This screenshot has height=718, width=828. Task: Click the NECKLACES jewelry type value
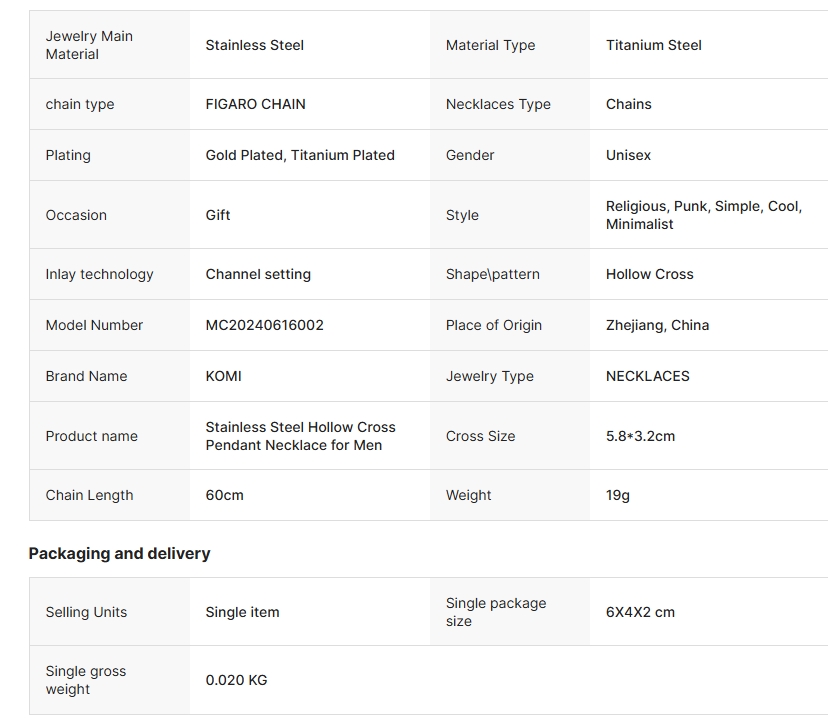[x=648, y=376]
